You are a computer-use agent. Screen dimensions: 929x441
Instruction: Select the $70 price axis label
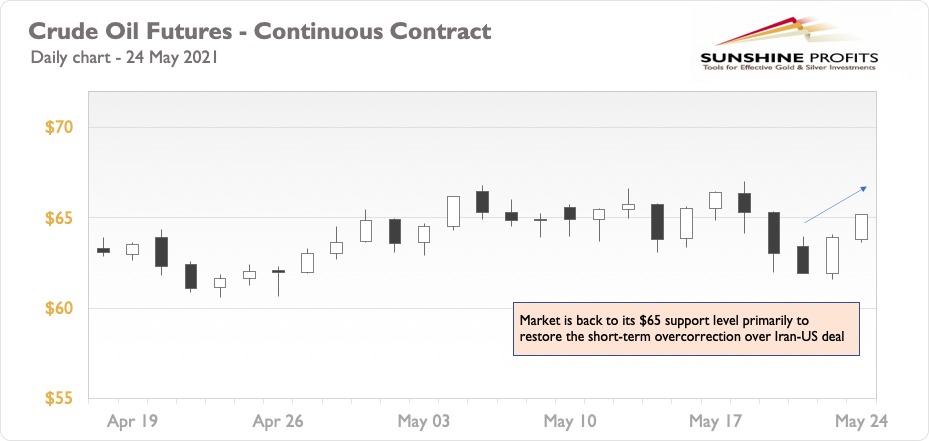click(58, 127)
